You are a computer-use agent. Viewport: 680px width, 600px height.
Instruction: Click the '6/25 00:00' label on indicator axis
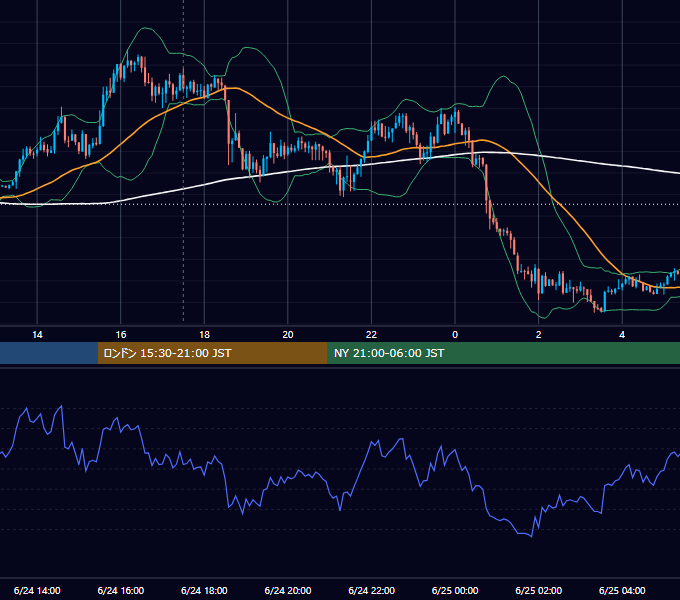455,590
